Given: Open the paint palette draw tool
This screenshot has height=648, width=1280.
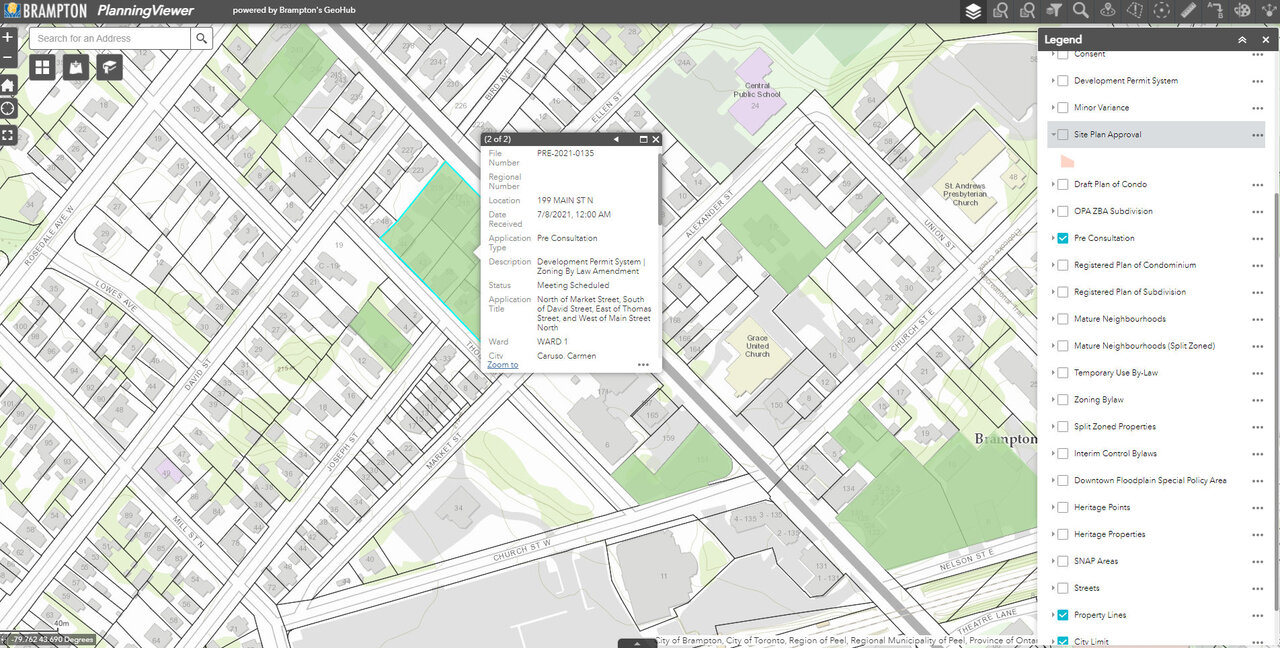Looking at the screenshot, I should point(1242,11).
